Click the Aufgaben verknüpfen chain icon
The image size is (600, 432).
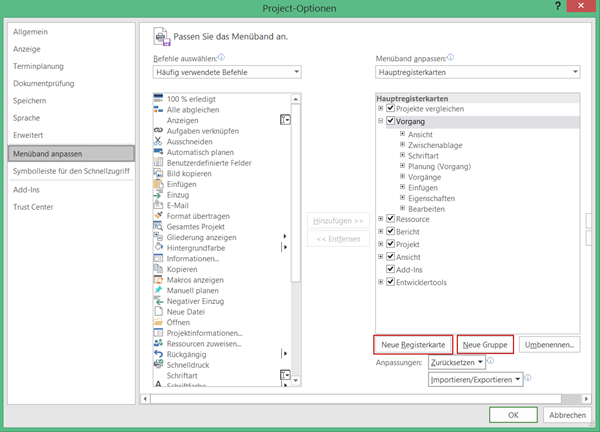click(158, 130)
